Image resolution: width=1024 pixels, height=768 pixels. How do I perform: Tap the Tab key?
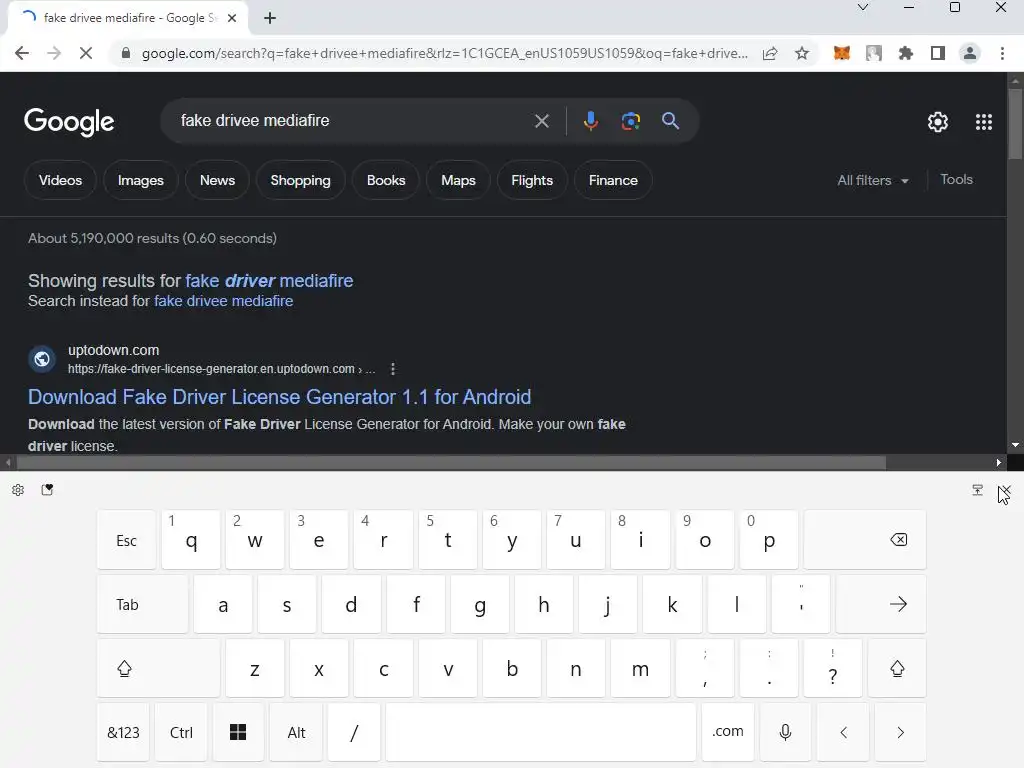pyautogui.click(x=142, y=604)
